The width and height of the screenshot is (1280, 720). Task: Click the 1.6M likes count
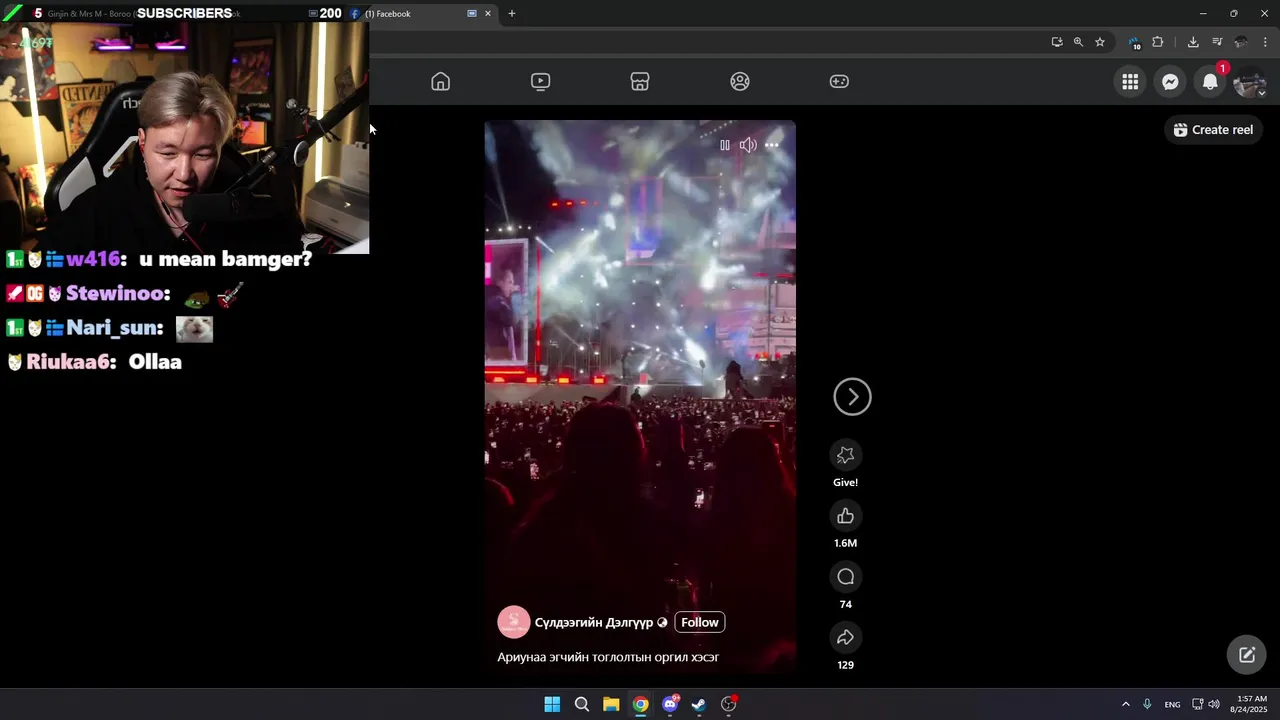pos(845,543)
